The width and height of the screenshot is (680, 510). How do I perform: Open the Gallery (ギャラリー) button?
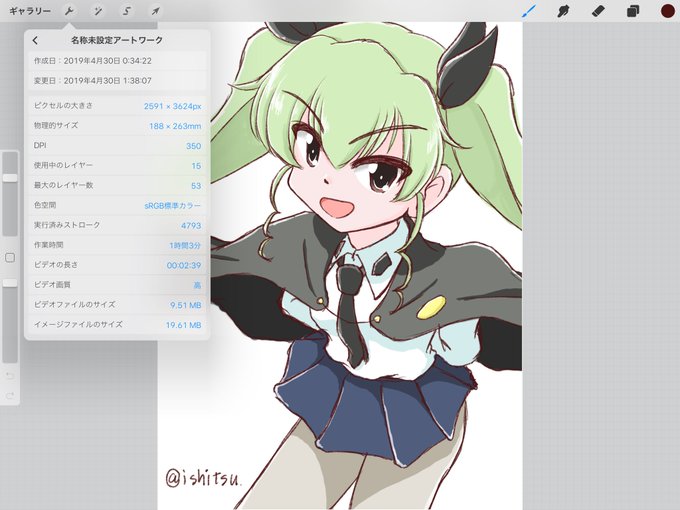pos(30,11)
